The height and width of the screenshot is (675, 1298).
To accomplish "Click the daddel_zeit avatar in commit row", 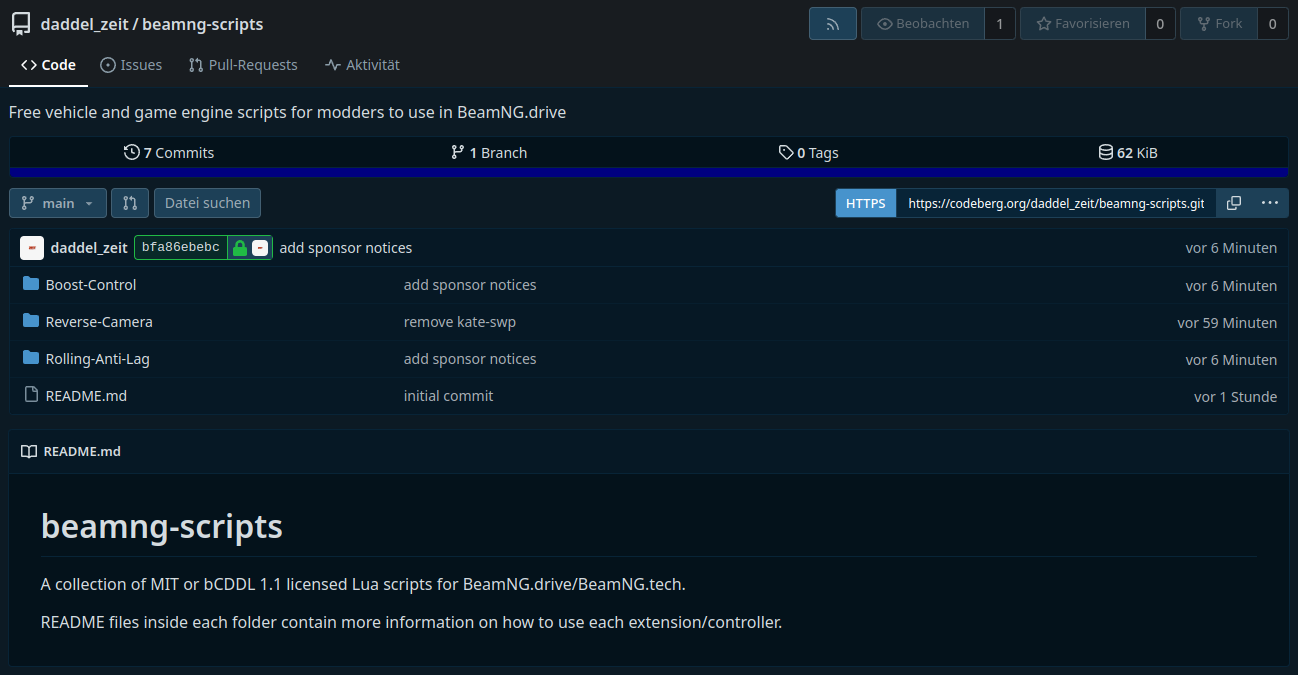I will click(32, 248).
